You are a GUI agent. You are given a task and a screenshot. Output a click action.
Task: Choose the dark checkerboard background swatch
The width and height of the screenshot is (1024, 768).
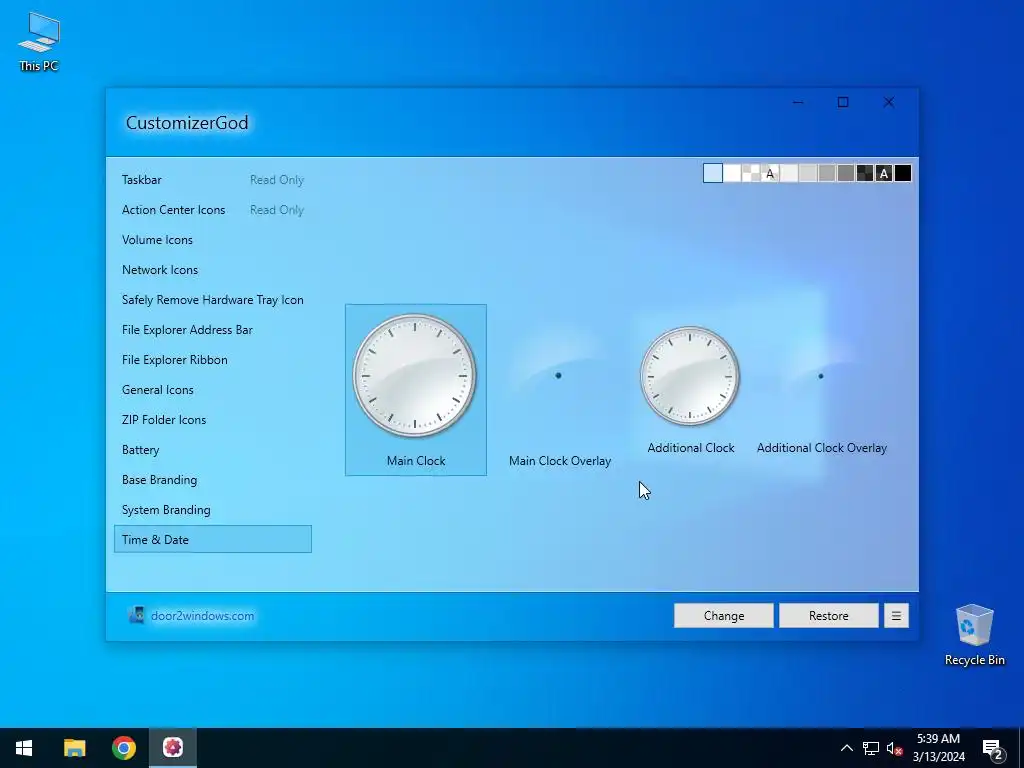pos(865,173)
